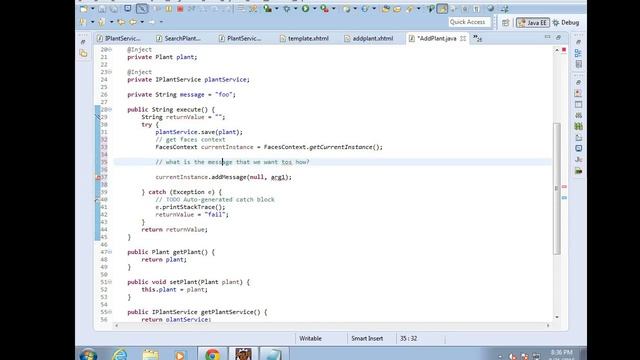Click the New file toolbar icon

(x=84, y=9)
